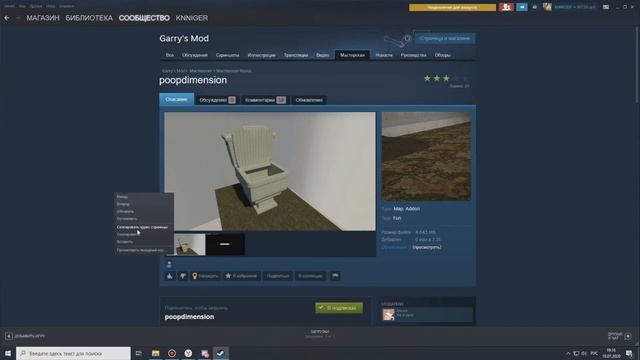Open the Обзоры hub tab
The image size is (640, 360).
point(442,55)
